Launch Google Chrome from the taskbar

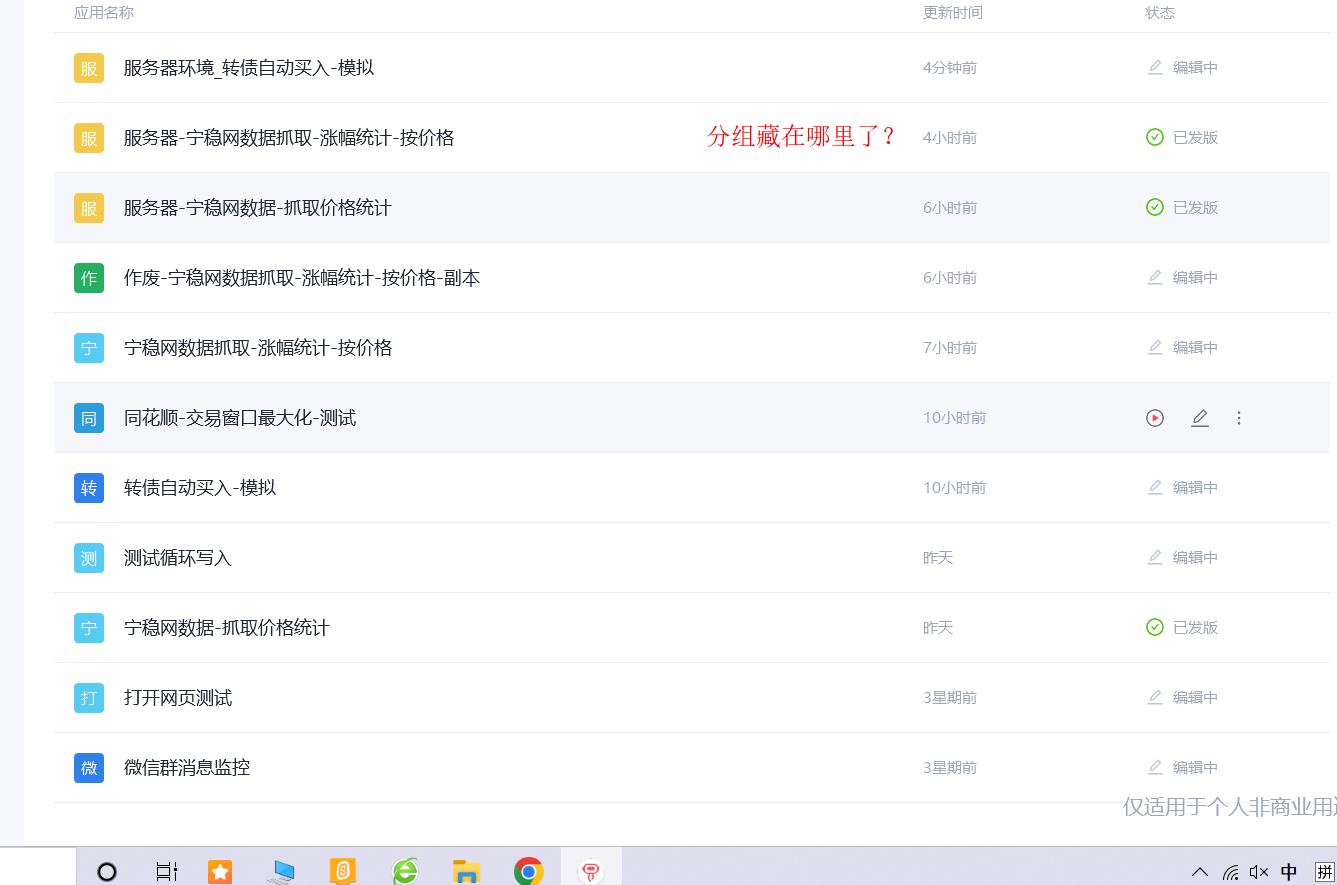point(529,872)
